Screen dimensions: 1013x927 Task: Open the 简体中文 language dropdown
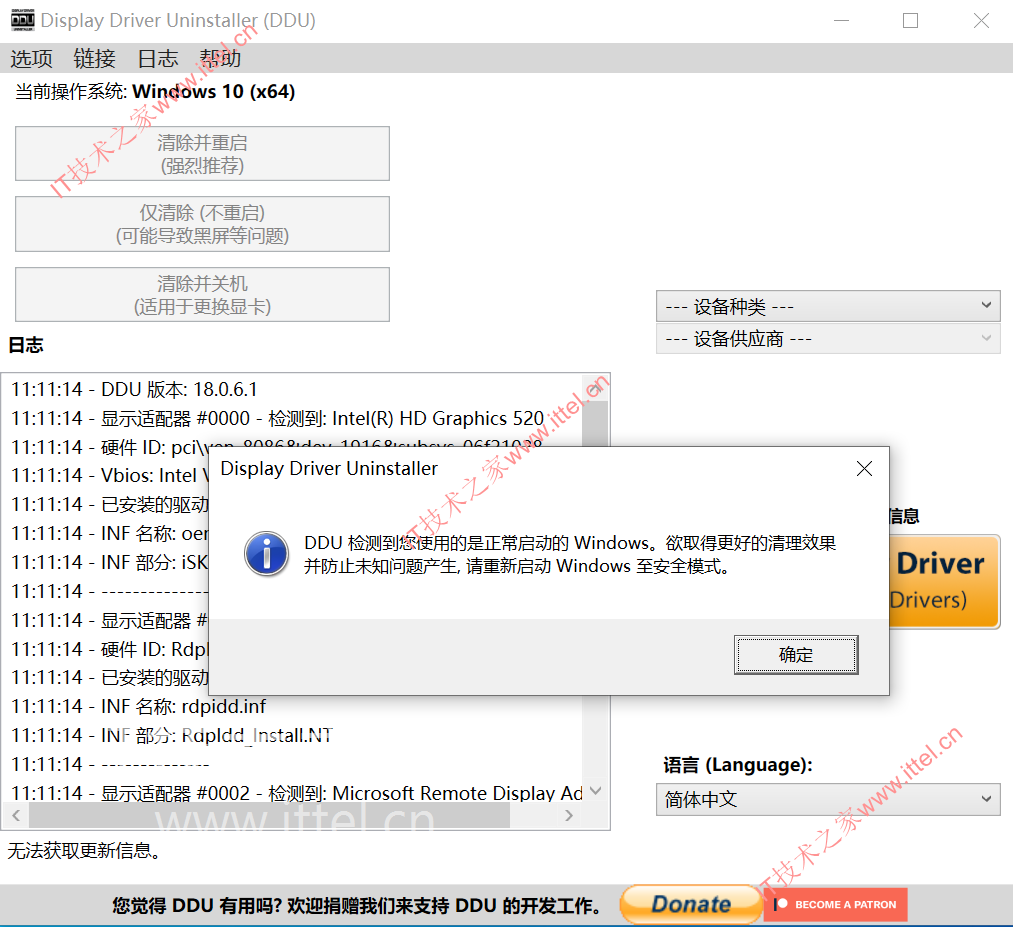coord(828,800)
